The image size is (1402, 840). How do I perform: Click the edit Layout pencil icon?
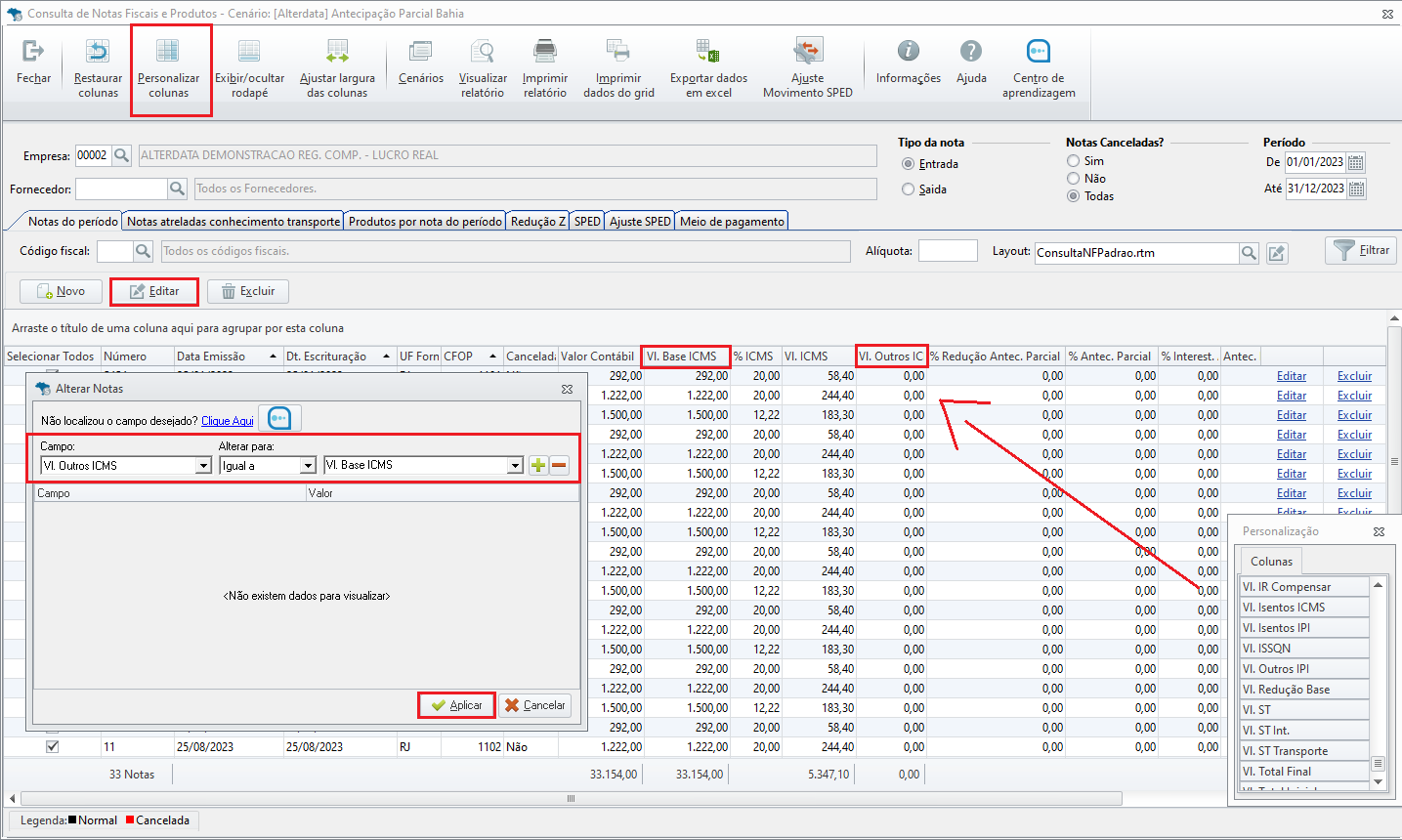[1276, 253]
